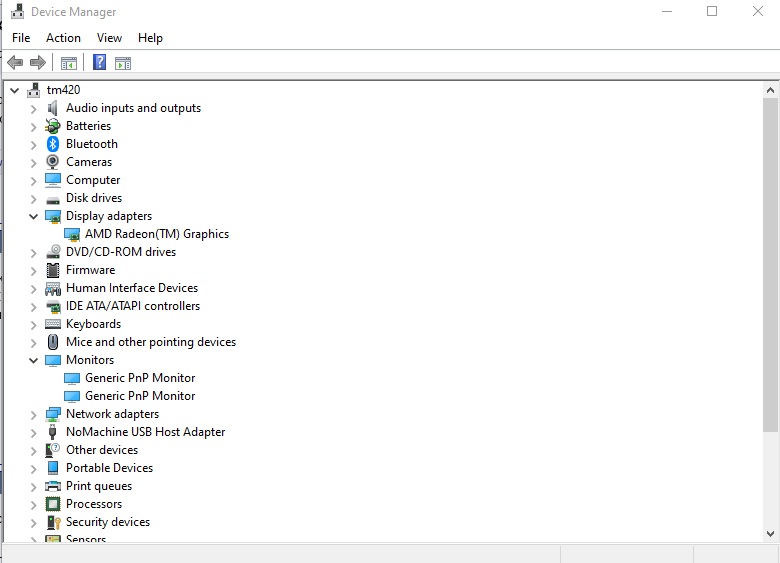Click the Portable Devices icon
This screenshot has height=563, width=780.
(x=53, y=468)
